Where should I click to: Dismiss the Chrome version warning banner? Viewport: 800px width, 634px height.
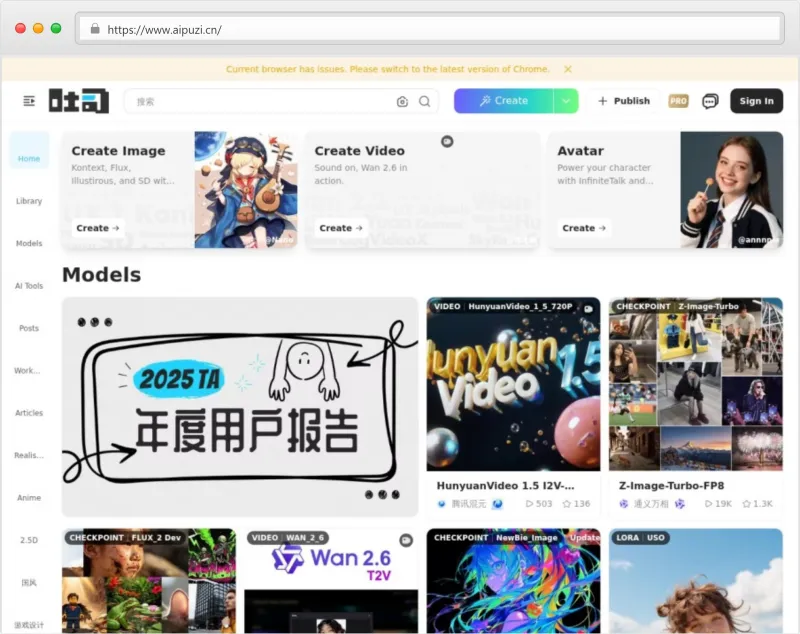click(568, 69)
